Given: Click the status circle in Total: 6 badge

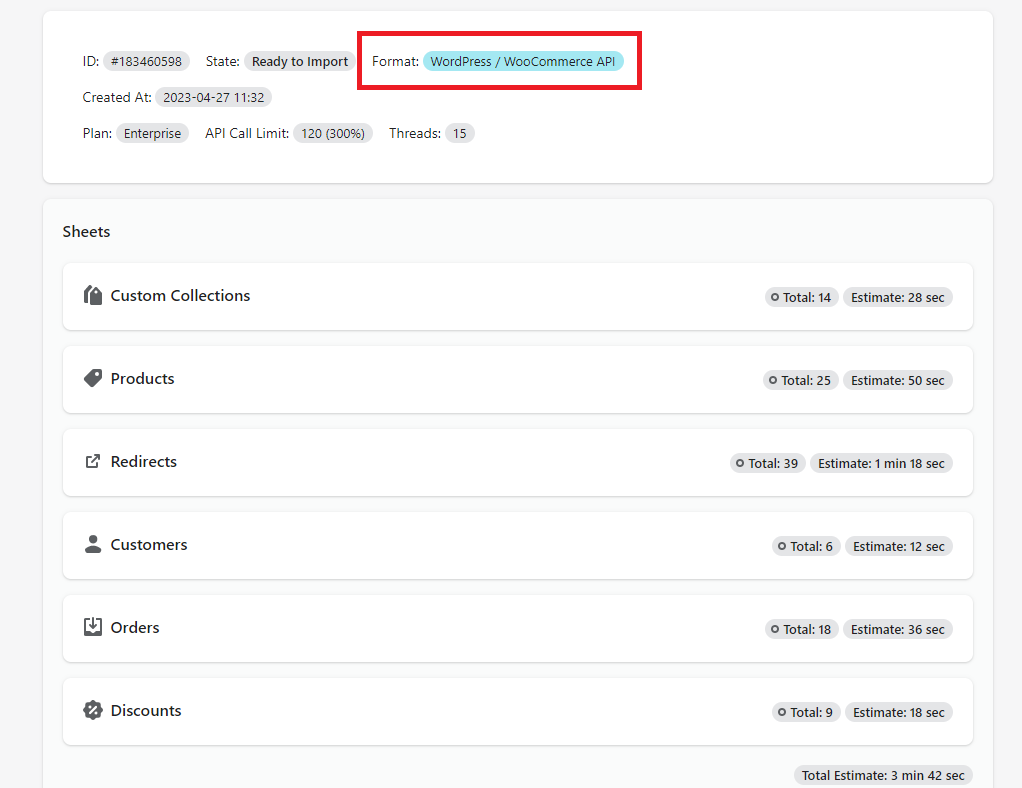Looking at the screenshot, I should pyautogui.click(x=782, y=546).
